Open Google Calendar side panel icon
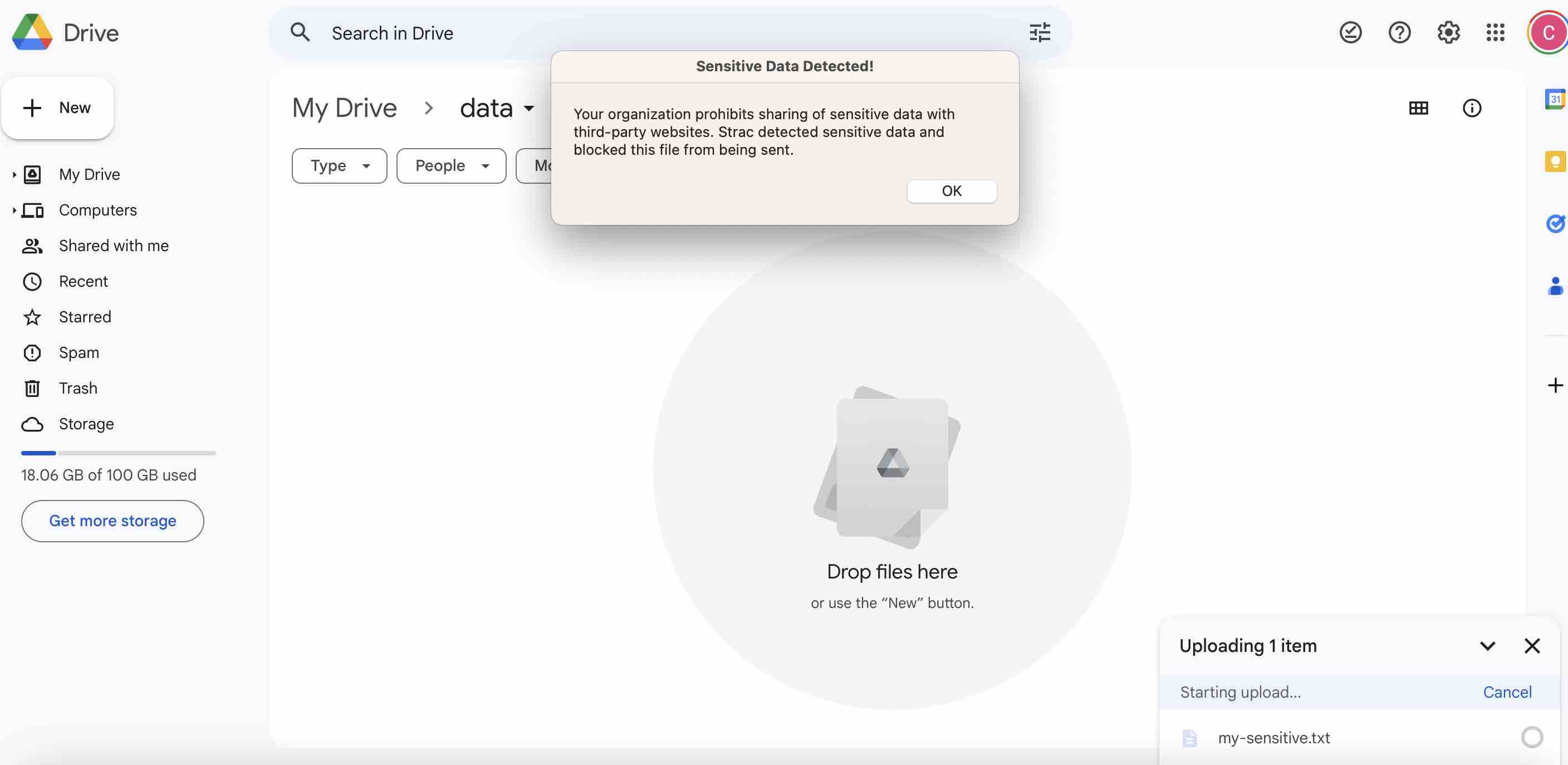The width and height of the screenshot is (1568, 765). click(x=1554, y=99)
